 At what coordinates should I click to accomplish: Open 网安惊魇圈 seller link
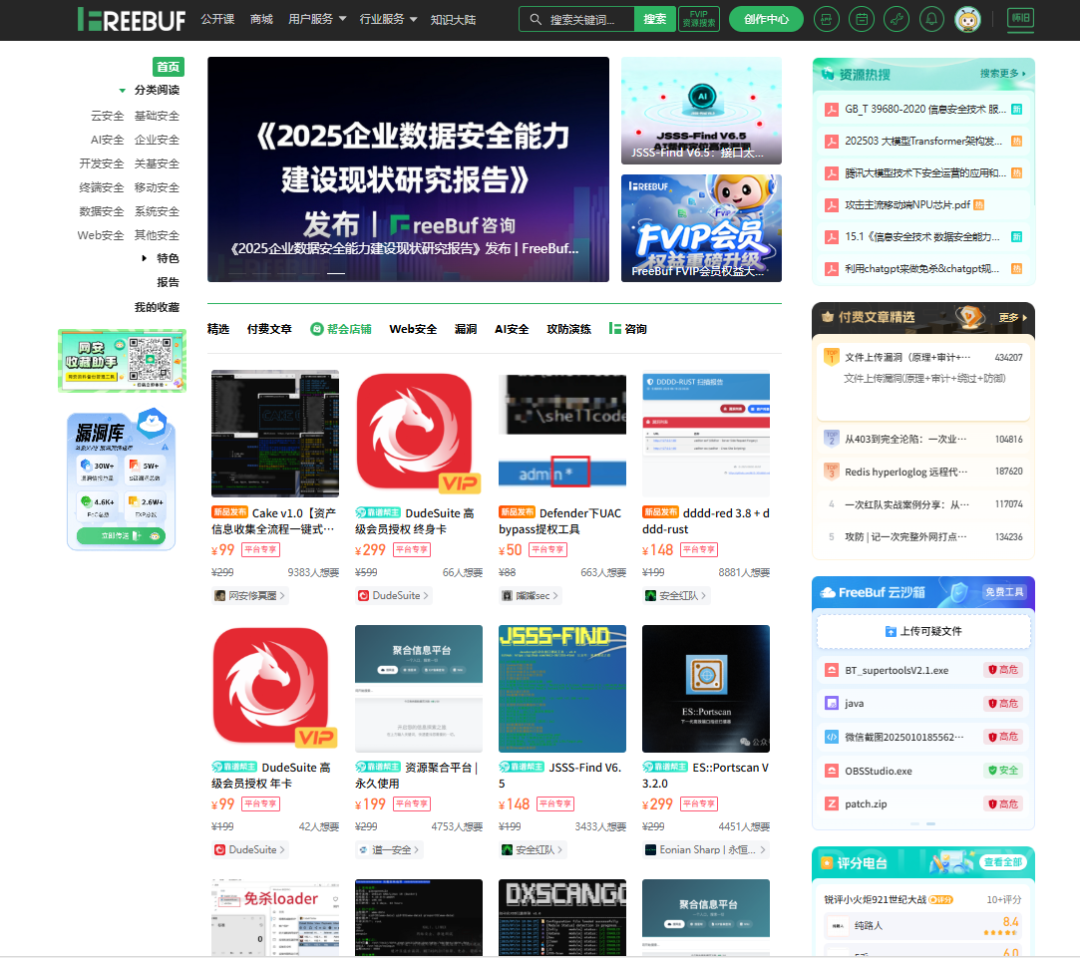249,596
